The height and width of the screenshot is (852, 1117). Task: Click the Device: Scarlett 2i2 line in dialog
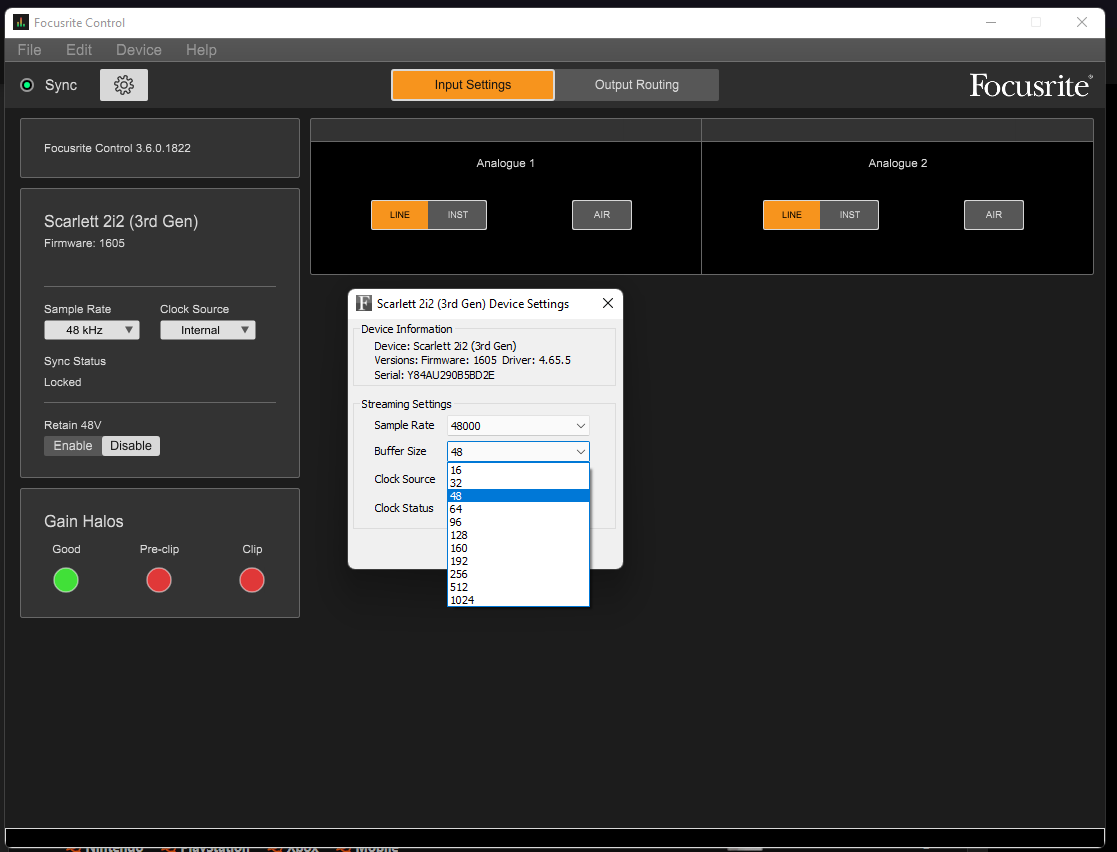click(445, 346)
